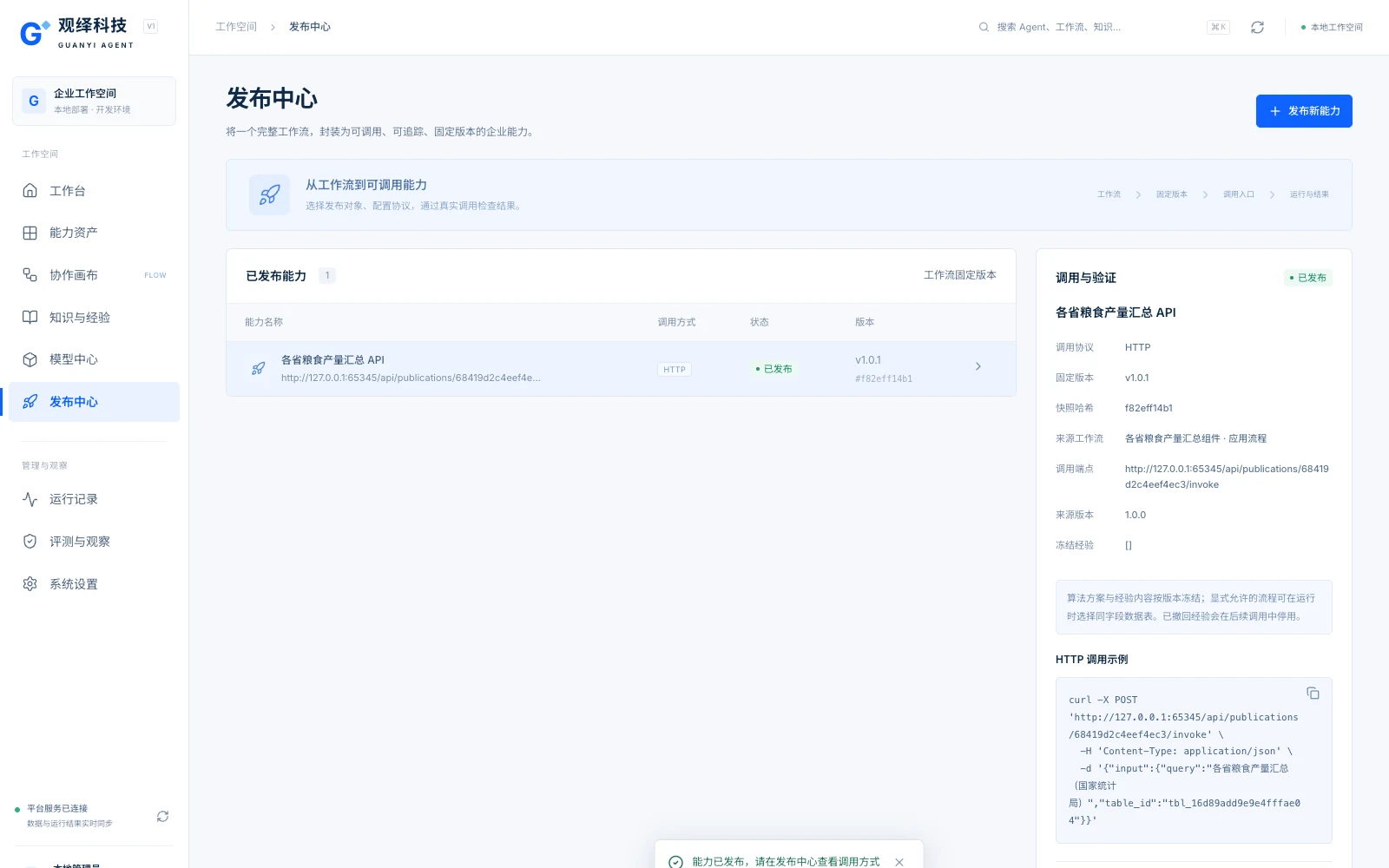Image resolution: width=1389 pixels, height=868 pixels.
Task: Select 发布中心 in sidebar
Action: [94, 402]
